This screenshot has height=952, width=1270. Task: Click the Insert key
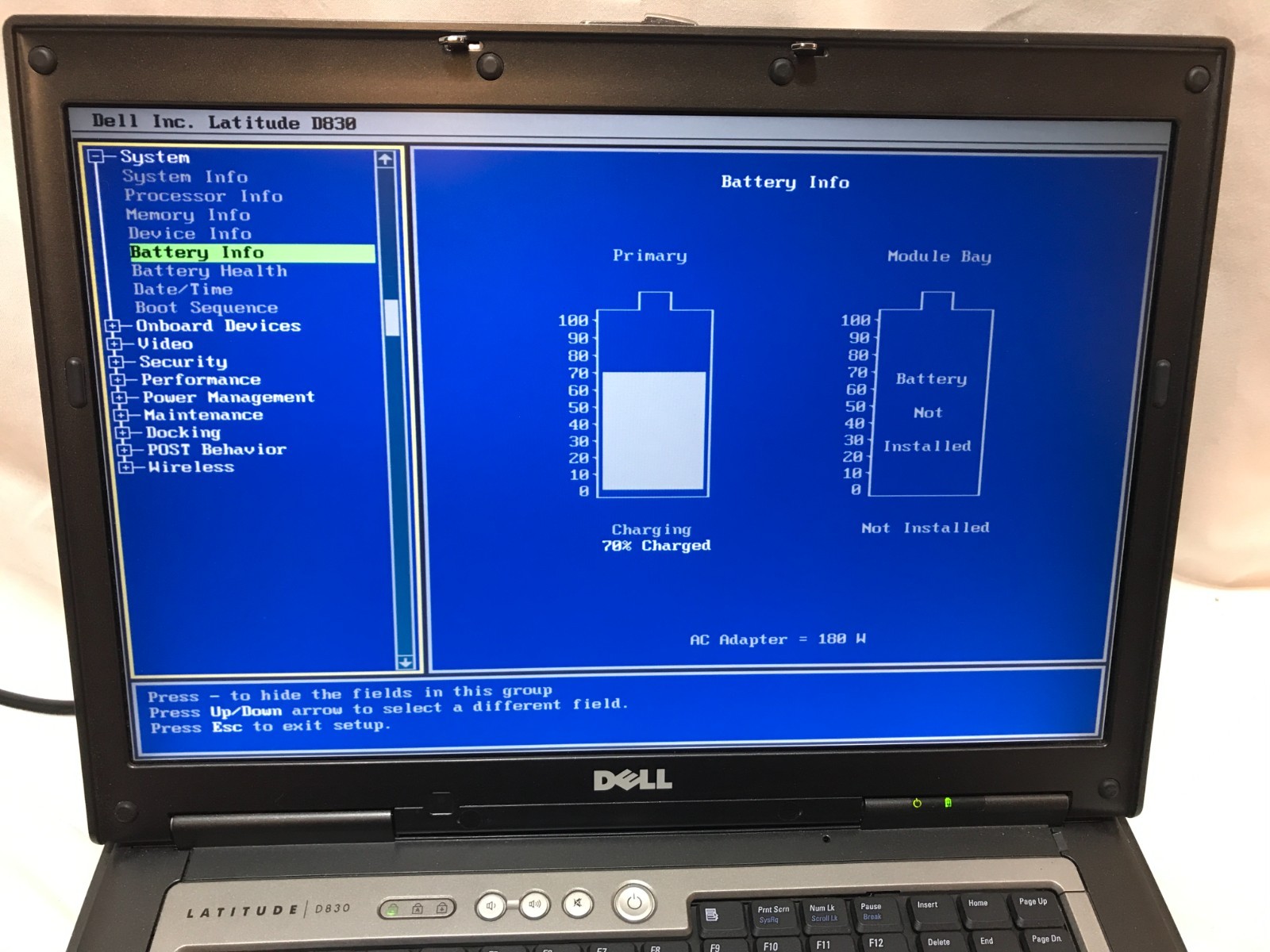coord(928,909)
